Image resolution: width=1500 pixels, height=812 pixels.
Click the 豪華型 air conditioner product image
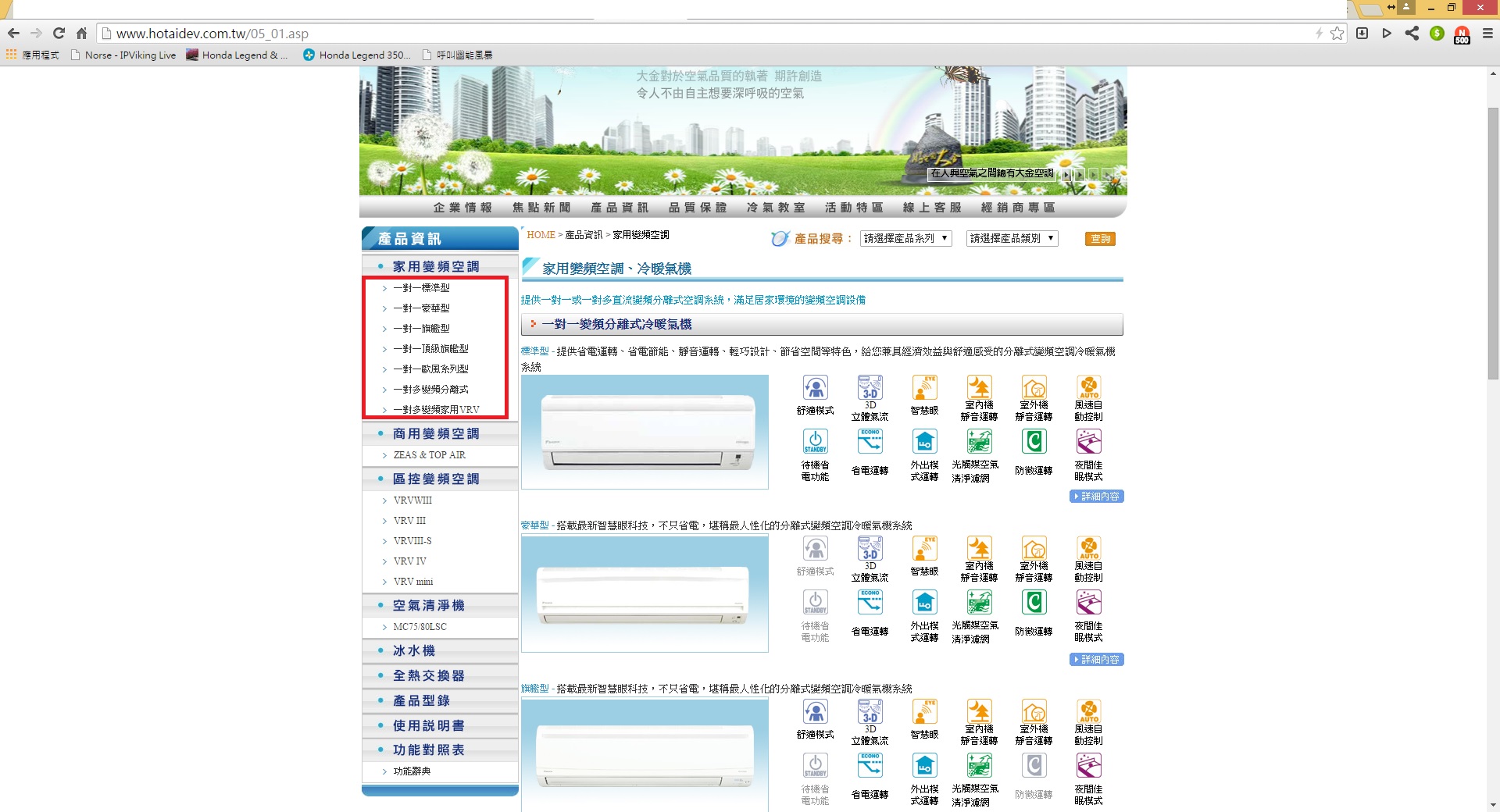tap(645, 594)
